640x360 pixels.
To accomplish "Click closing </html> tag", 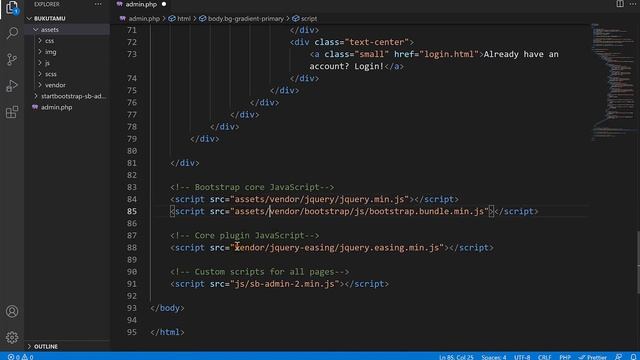I will point(167,332).
